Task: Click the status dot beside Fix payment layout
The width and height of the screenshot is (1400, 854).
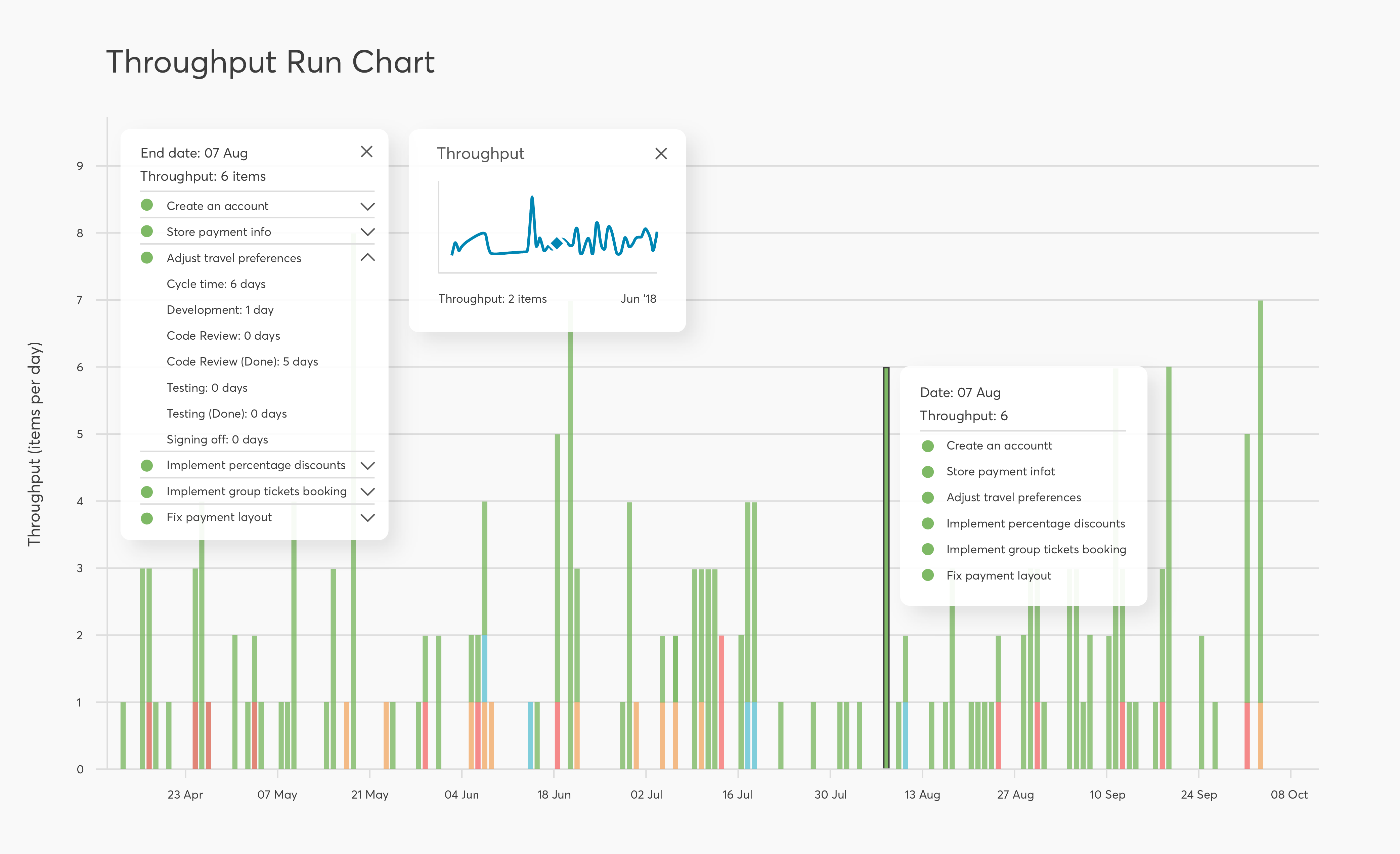Action: coord(147,517)
